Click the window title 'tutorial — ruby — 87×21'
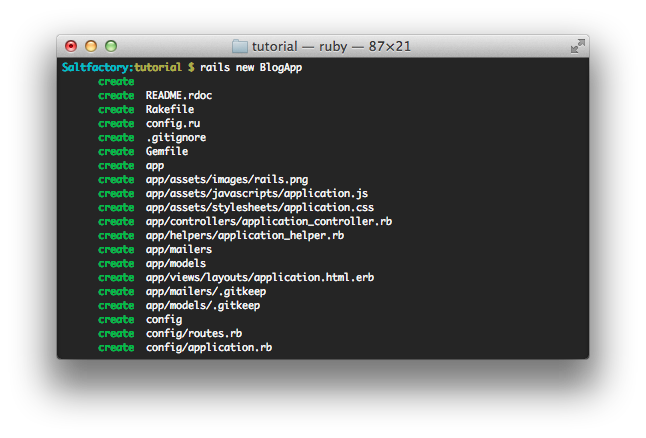The image size is (646, 438). tap(332, 47)
